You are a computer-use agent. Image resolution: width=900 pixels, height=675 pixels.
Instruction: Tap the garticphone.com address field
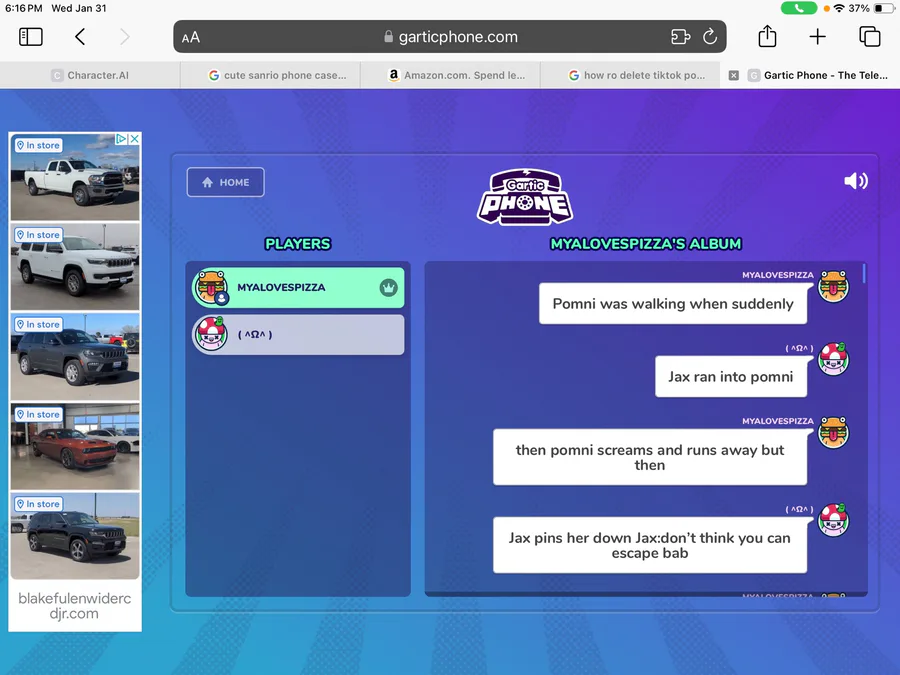[449, 37]
